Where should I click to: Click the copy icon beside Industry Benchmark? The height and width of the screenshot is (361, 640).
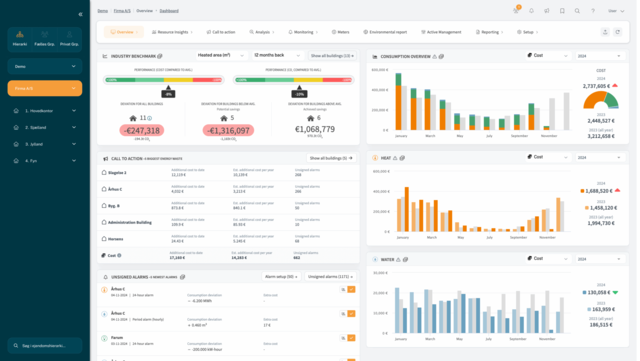coord(160,56)
